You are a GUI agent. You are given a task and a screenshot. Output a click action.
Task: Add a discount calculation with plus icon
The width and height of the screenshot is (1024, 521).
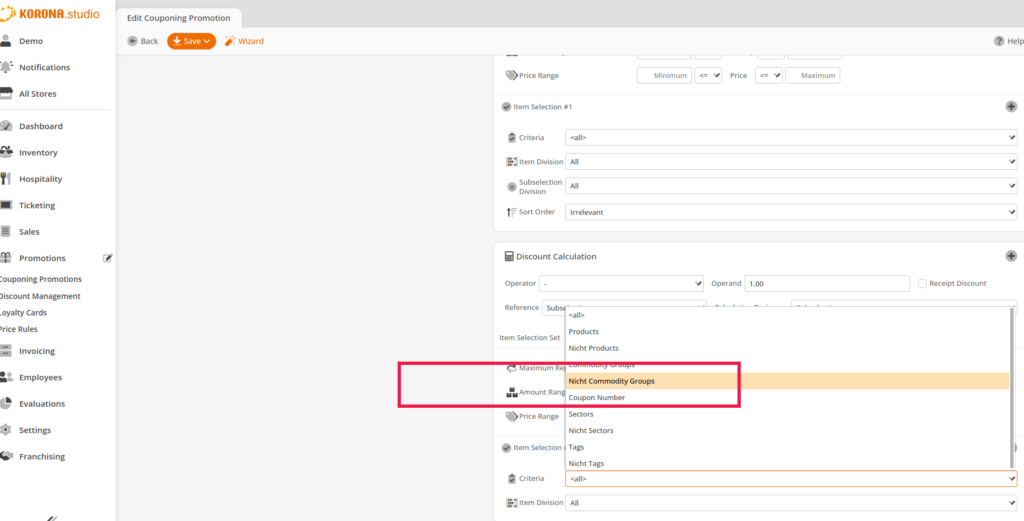pos(1011,256)
